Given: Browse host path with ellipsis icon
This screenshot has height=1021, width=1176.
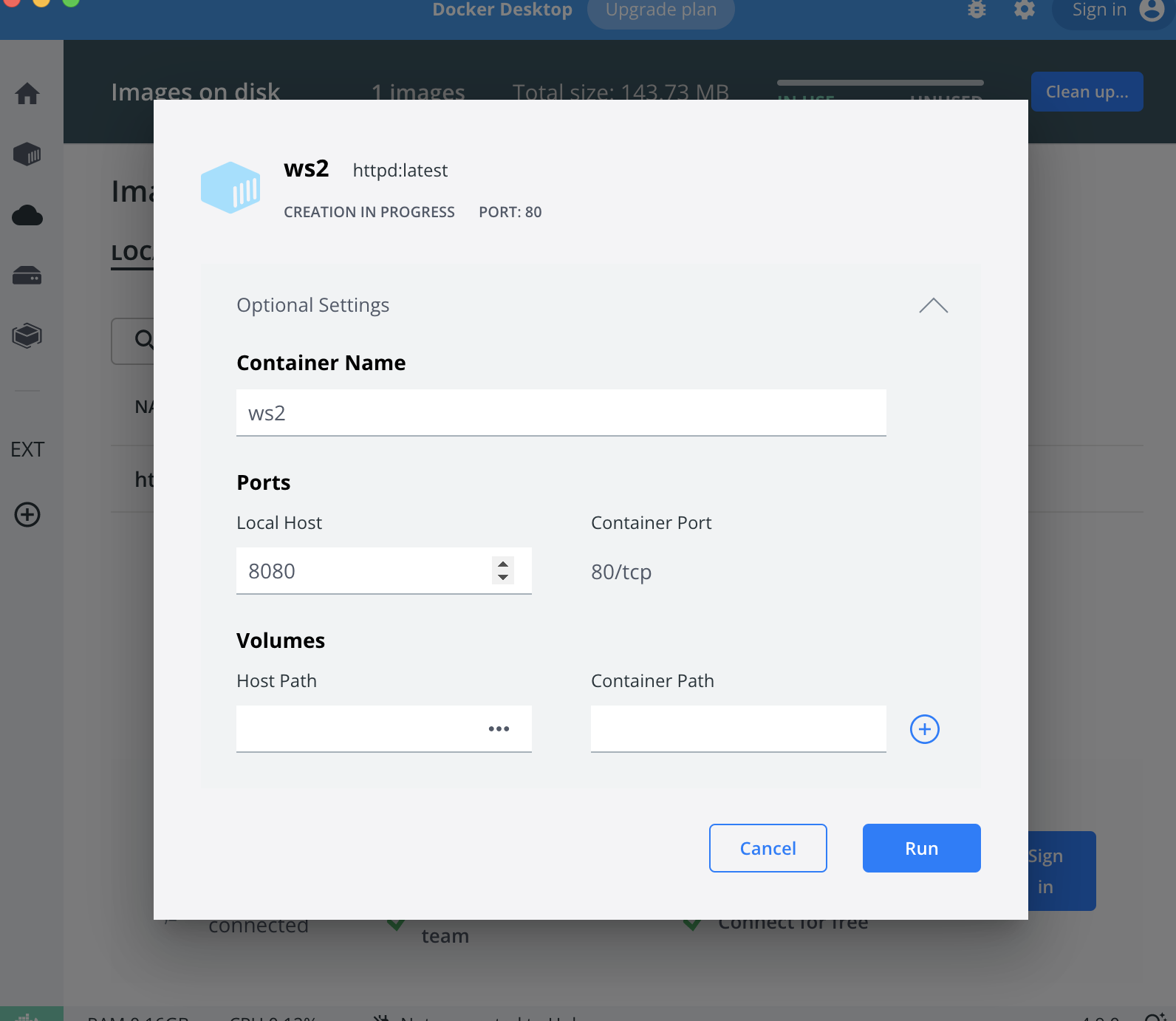Looking at the screenshot, I should point(499,729).
